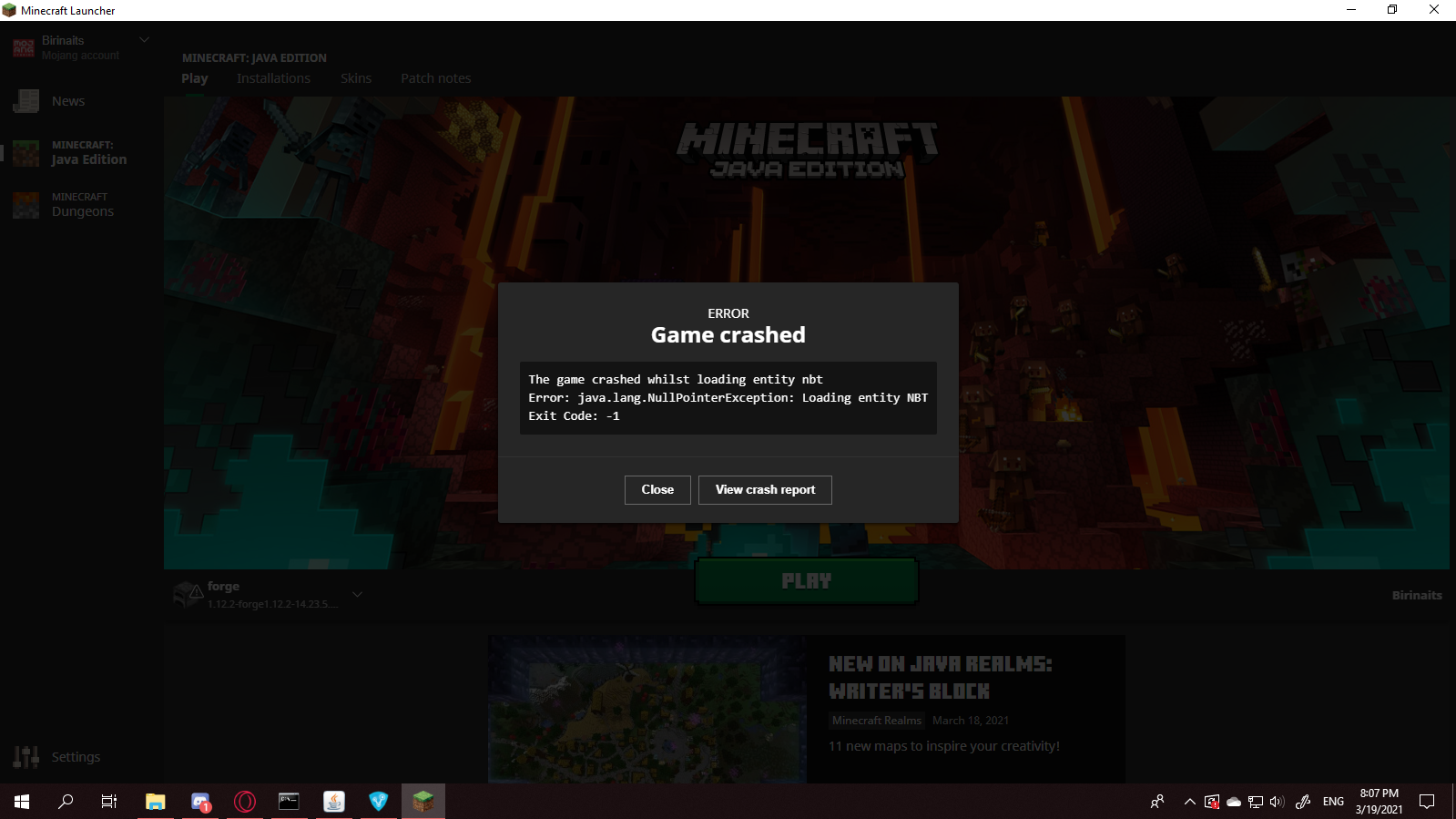Open the Opera browser taskbar icon
1456x819 pixels.
point(245,802)
